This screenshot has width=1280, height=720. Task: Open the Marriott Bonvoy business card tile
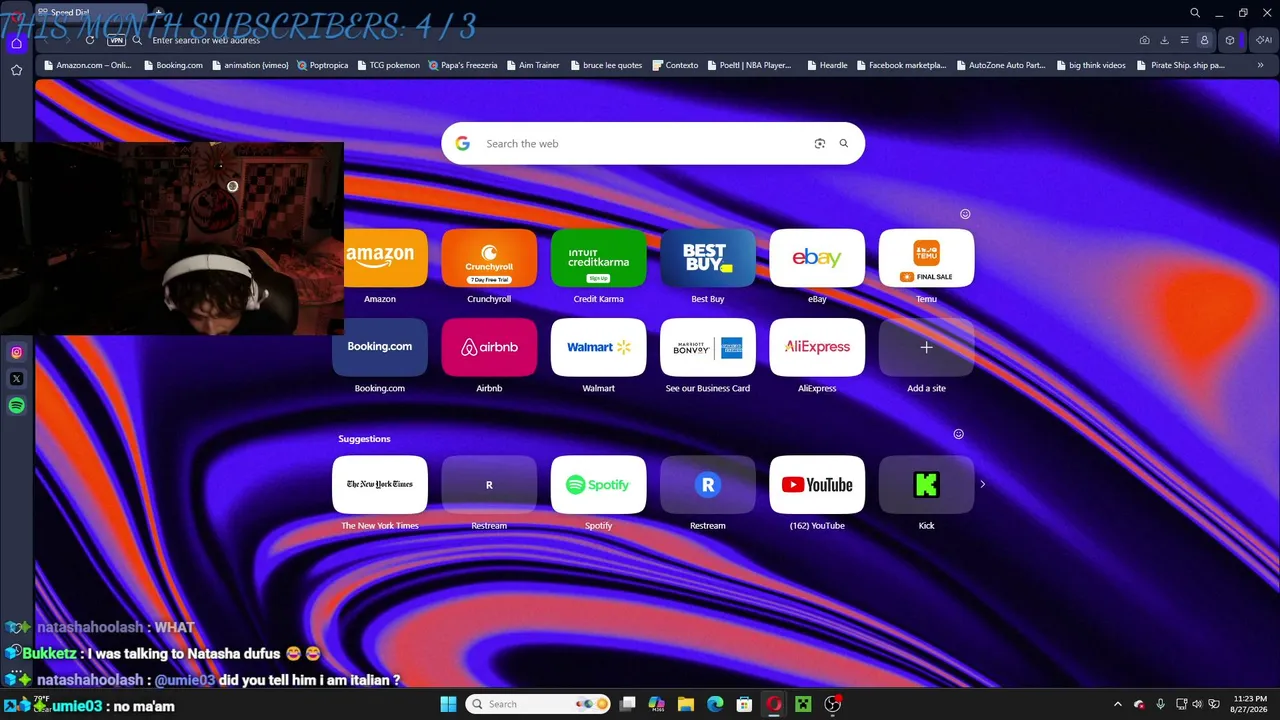pyautogui.click(x=708, y=347)
